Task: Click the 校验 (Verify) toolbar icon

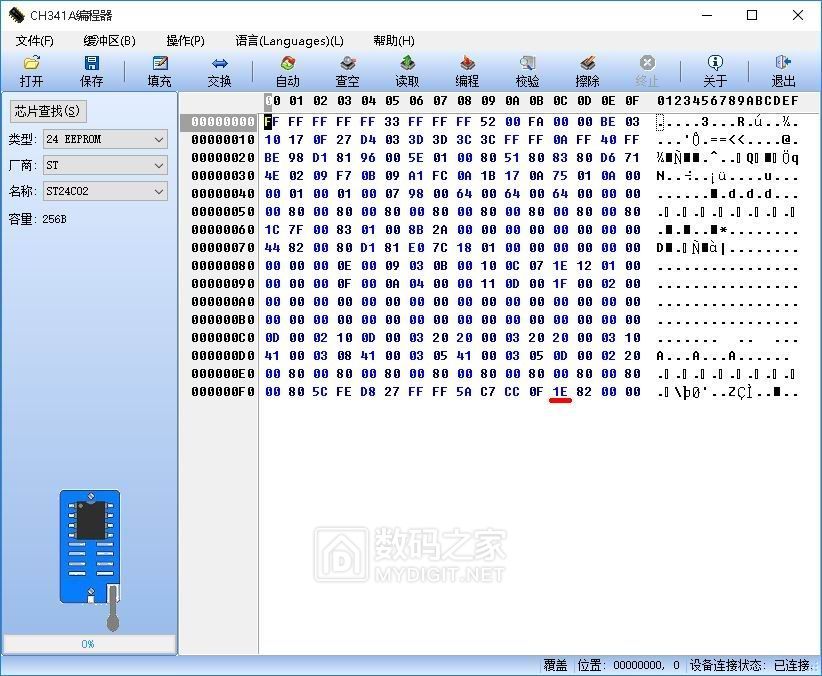Action: 527,71
